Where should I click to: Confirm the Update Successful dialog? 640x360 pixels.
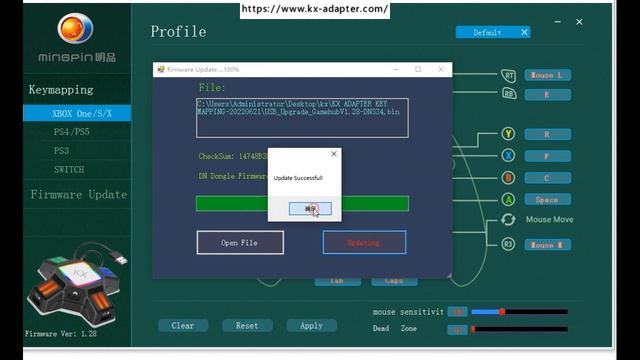point(310,209)
